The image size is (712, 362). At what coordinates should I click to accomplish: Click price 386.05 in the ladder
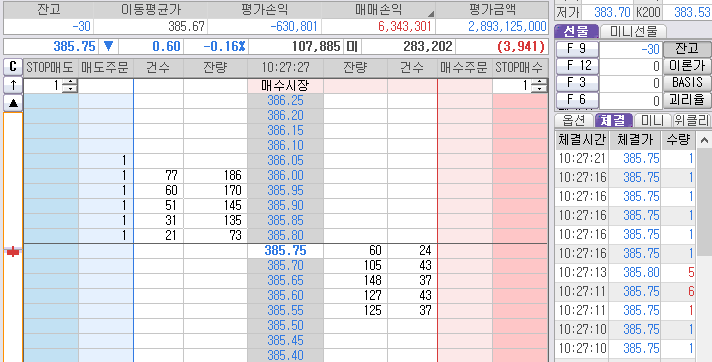285,161
